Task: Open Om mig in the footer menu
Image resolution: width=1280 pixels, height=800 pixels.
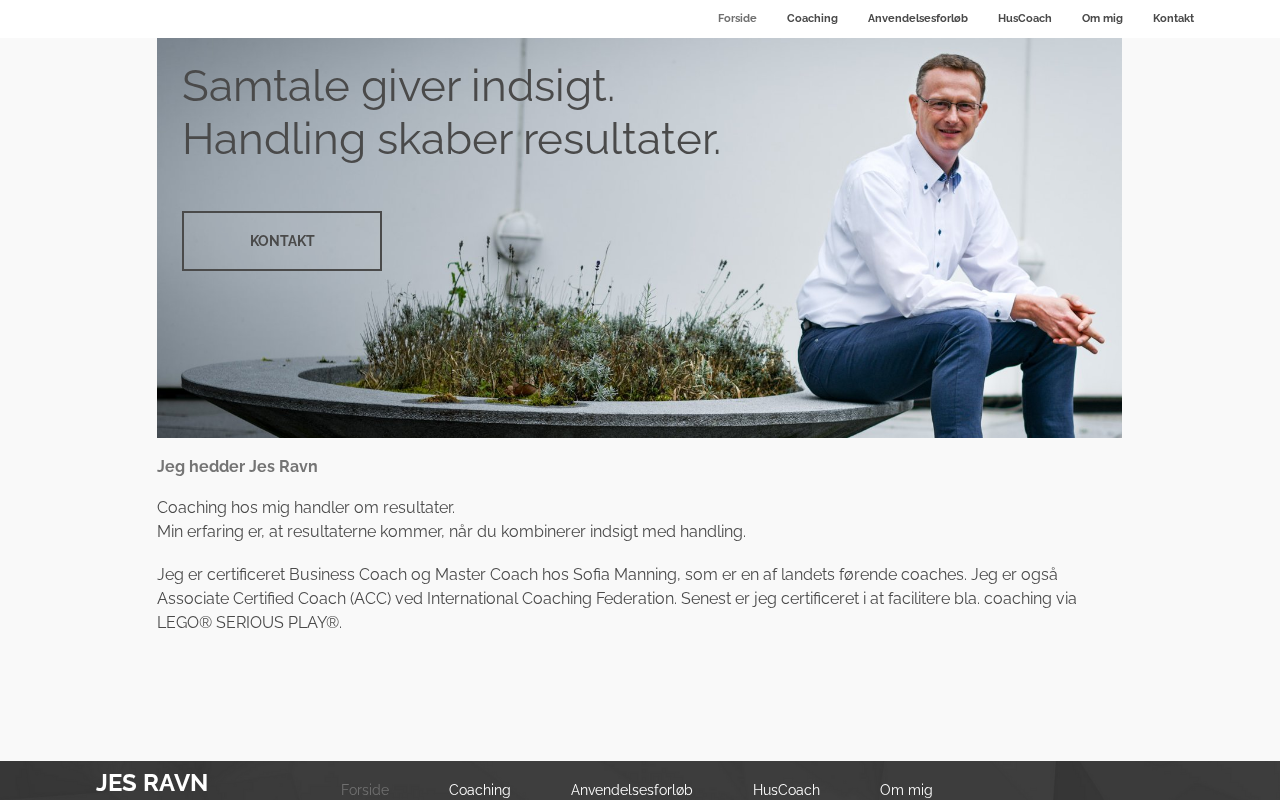Action: click(906, 790)
